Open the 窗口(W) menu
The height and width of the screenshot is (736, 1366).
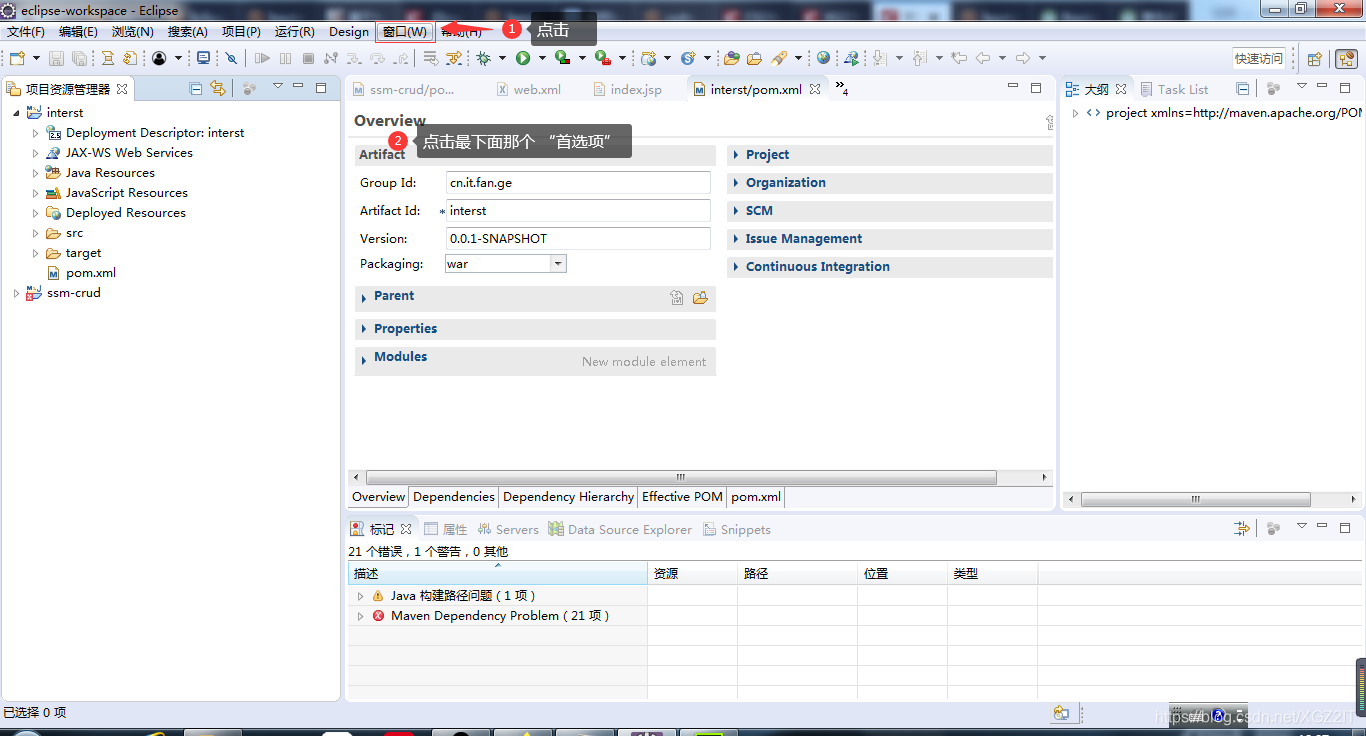[404, 31]
